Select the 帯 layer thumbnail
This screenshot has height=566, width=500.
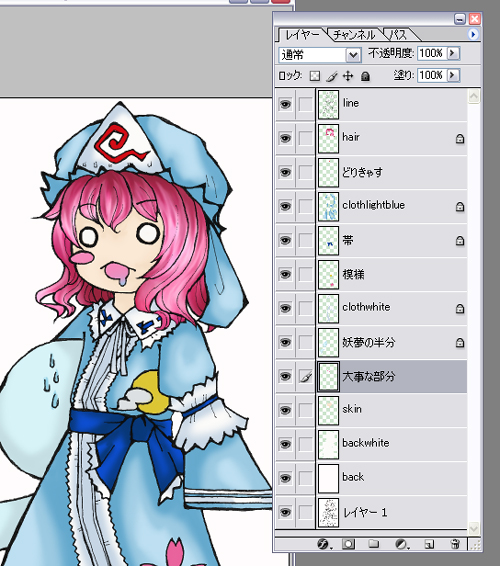[x=328, y=241]
